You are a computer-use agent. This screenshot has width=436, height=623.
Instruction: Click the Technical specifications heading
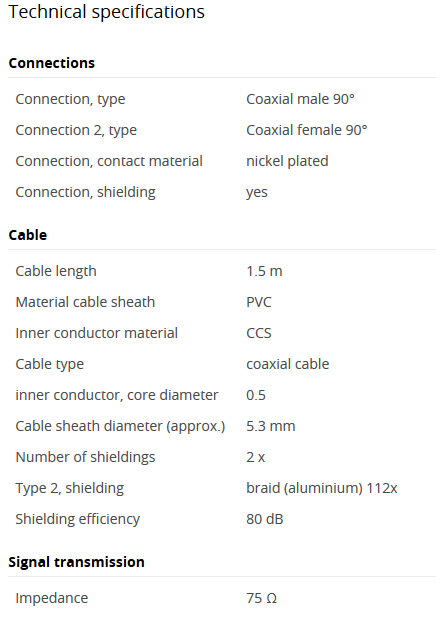click(x=107, y=12)
